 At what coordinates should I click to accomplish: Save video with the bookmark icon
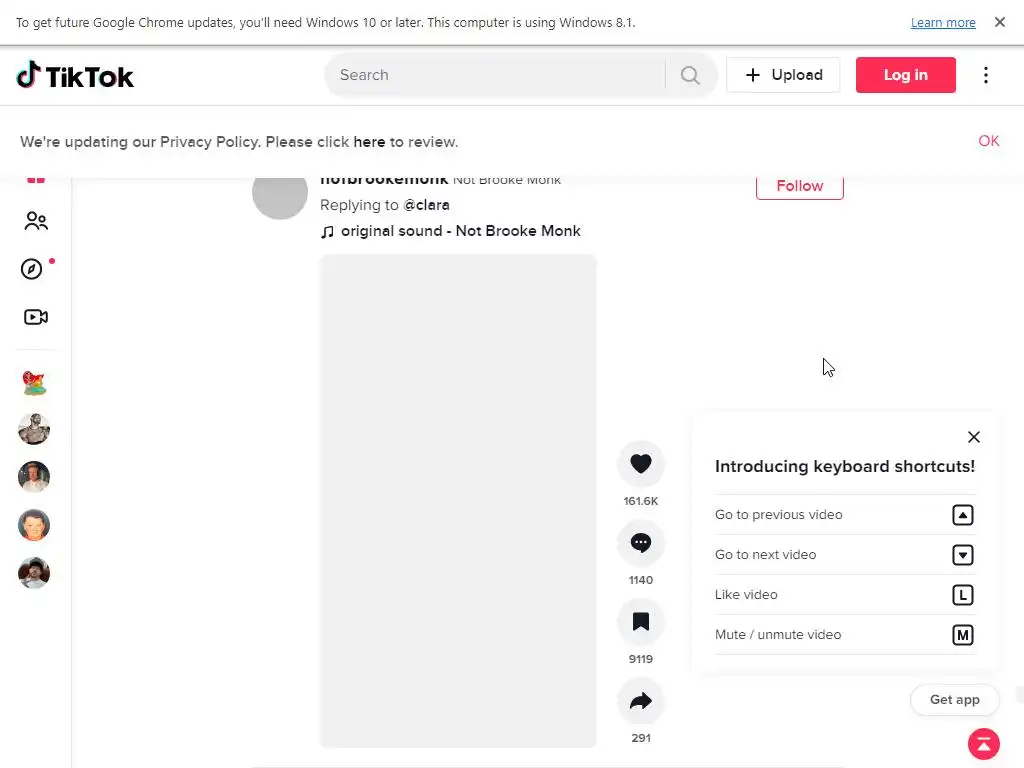pyautogui.click(x=641, y=622)
